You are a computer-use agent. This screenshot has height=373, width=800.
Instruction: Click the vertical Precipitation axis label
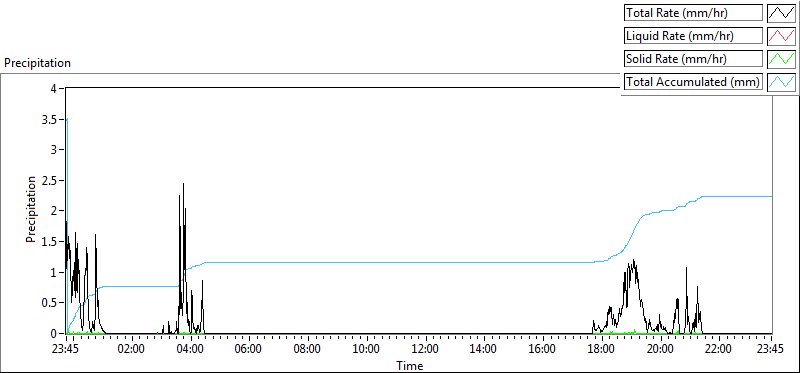click(x=31, y=209)
